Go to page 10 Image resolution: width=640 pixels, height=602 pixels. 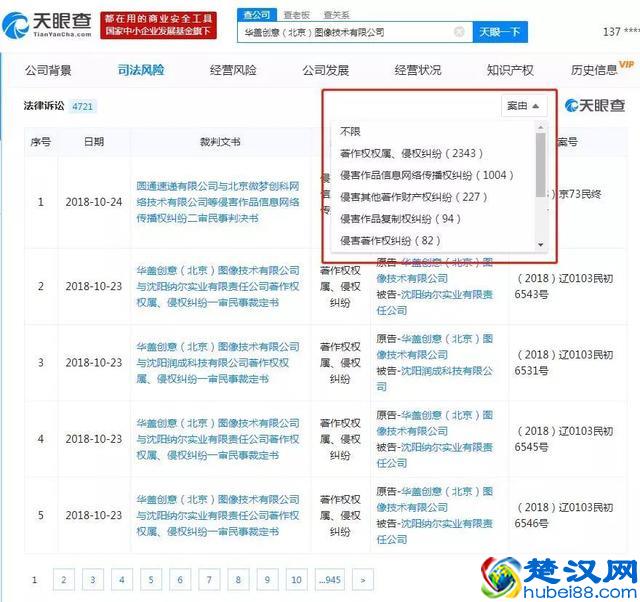(x=296, y=580)
